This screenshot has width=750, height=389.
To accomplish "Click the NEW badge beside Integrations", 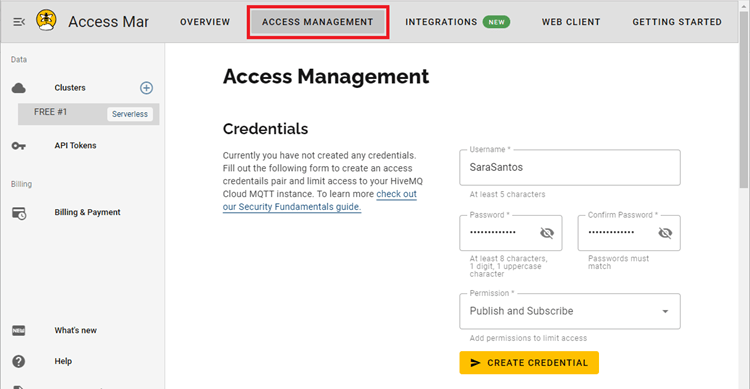I will [x=496, y=22].
